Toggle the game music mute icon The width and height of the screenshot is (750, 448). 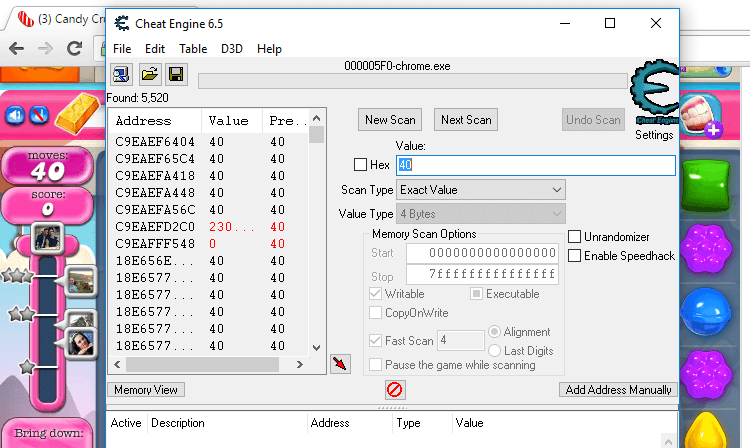(39, 115)
